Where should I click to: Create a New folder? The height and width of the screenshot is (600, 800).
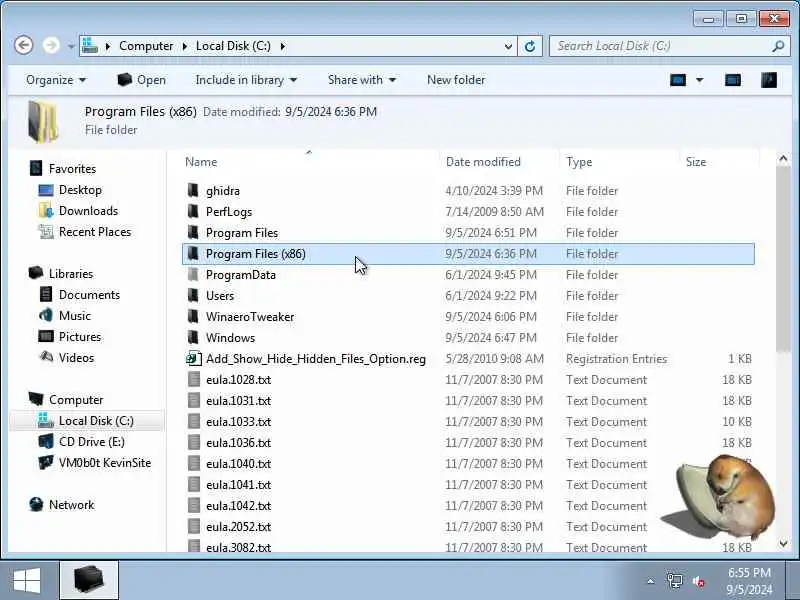point(456,80)
